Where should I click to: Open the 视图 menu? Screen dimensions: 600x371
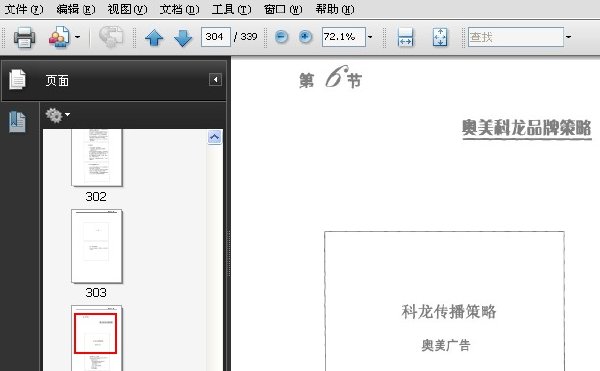pyautogui.click(x=127, y=9)
